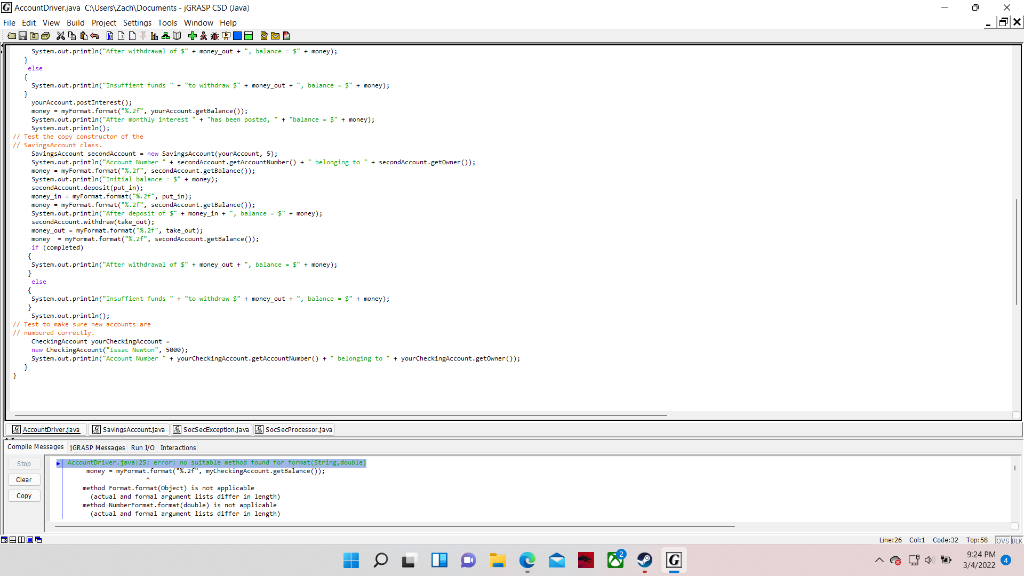Viewport: 1024px width, 576px height.
Task: Copy error messages using the Copy button
Action: point(23,495)
